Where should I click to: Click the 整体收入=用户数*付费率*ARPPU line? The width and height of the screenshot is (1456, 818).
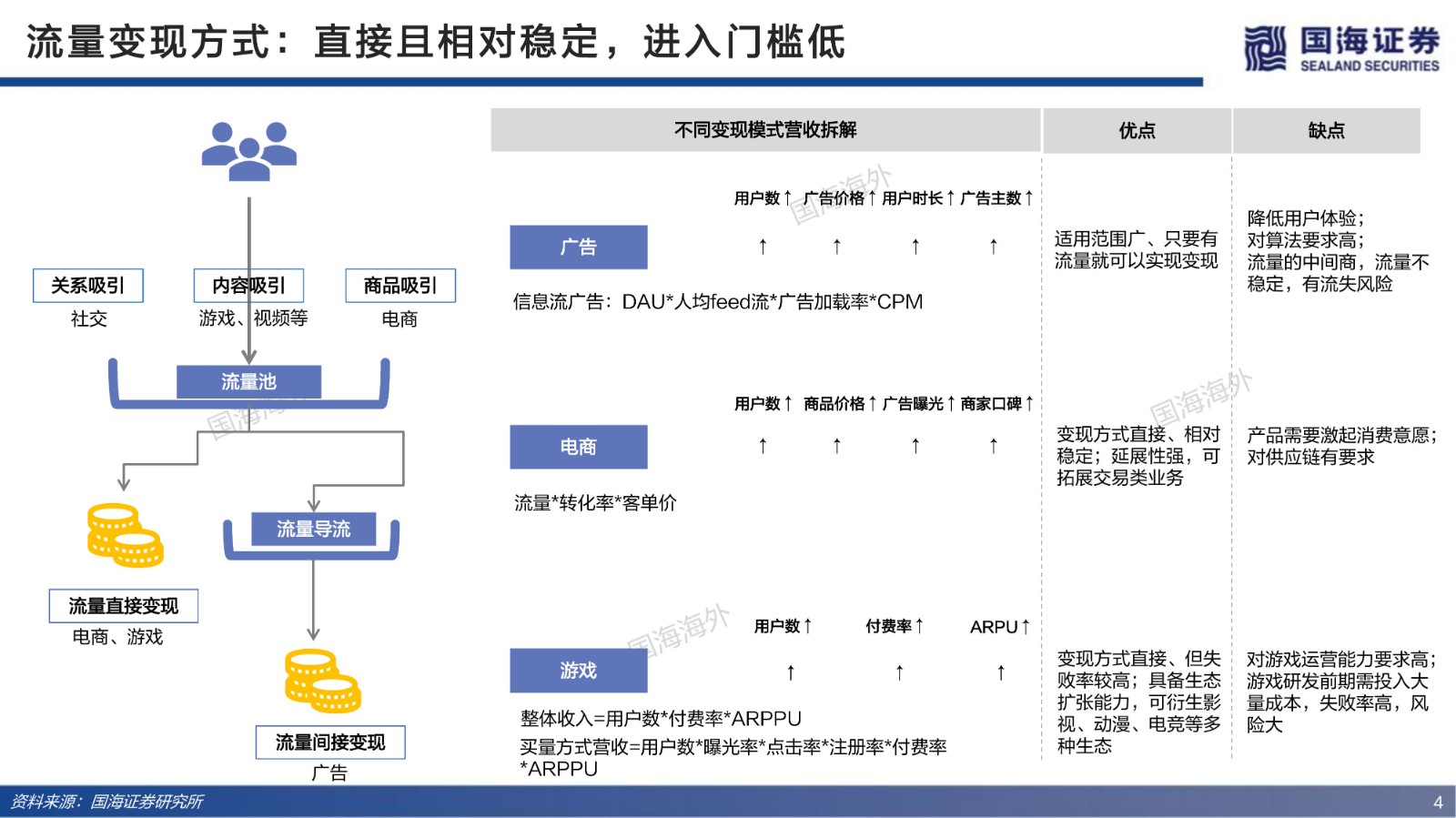661,719
